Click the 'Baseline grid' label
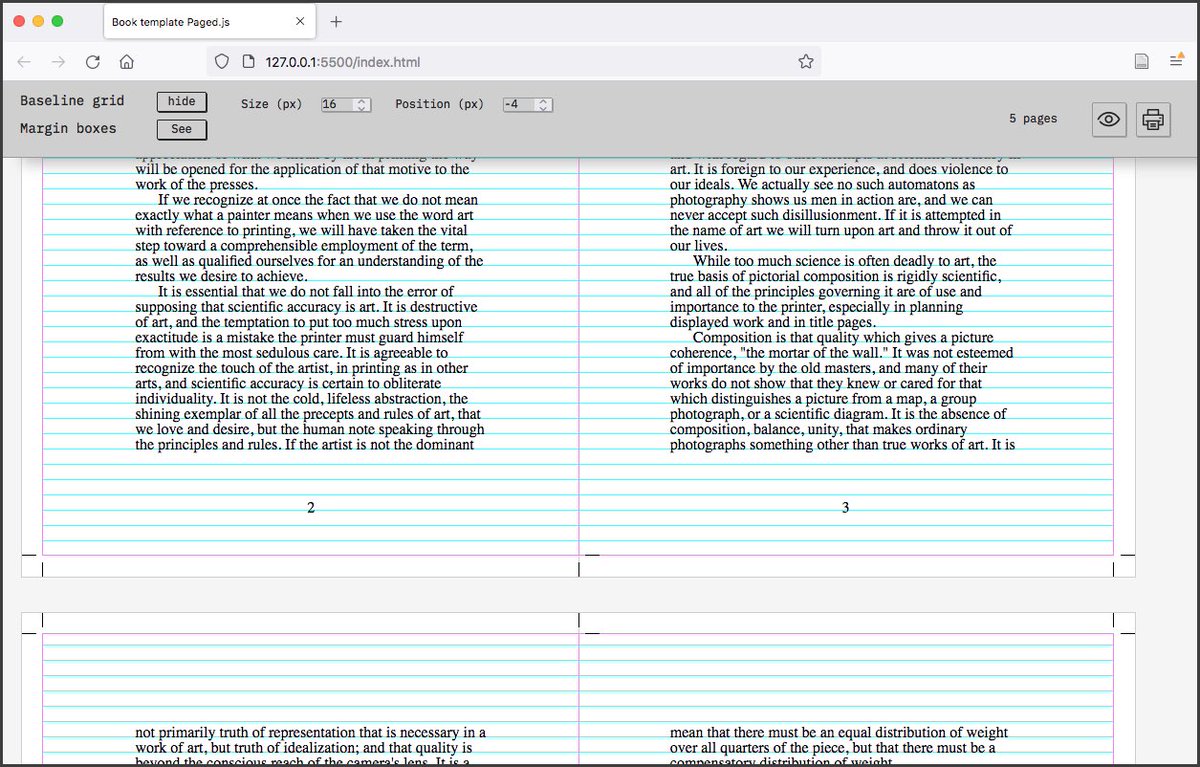Viewport: 1200px width, 767px height. point(72,101)
